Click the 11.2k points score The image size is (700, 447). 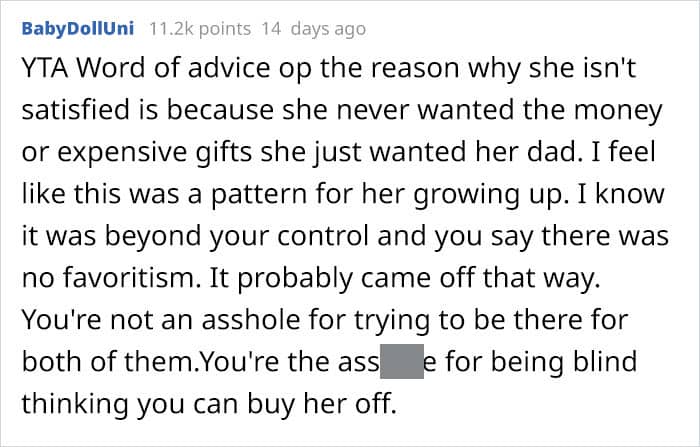tap(200, 29)
